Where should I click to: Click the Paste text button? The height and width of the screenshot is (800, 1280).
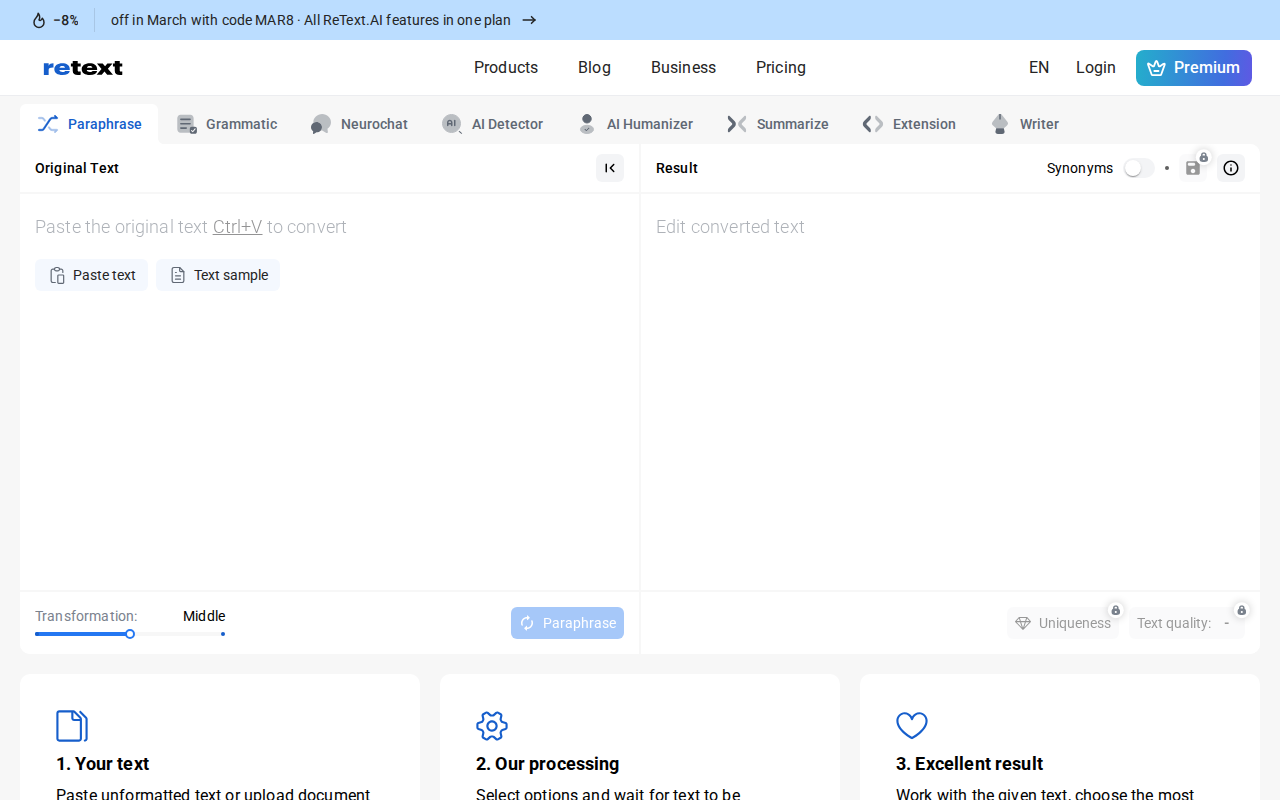91,275
